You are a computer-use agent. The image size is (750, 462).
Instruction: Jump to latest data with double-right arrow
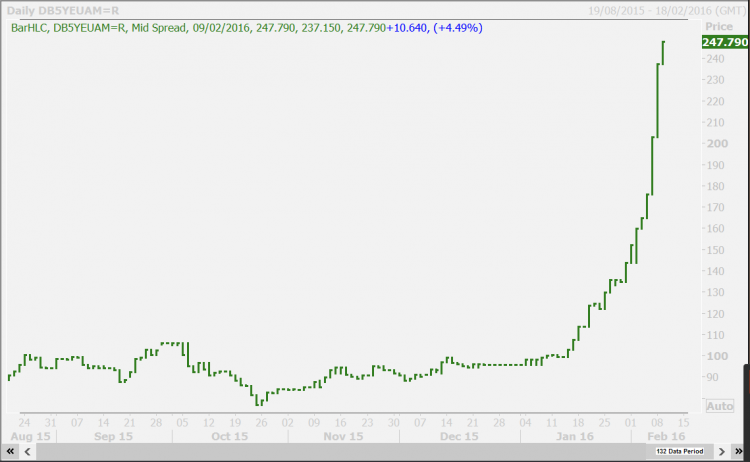739,454
